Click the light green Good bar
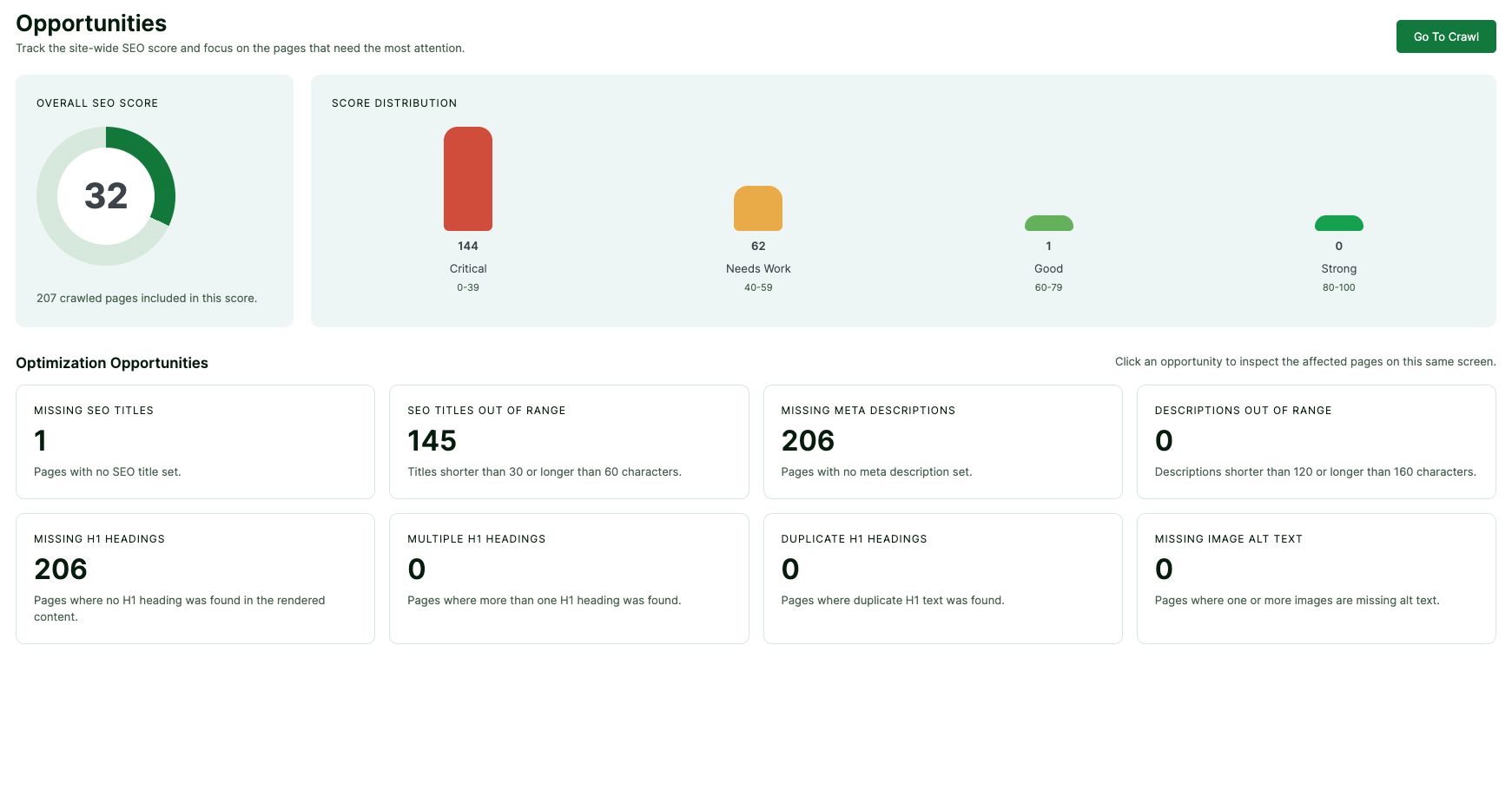 point(1048,224)
